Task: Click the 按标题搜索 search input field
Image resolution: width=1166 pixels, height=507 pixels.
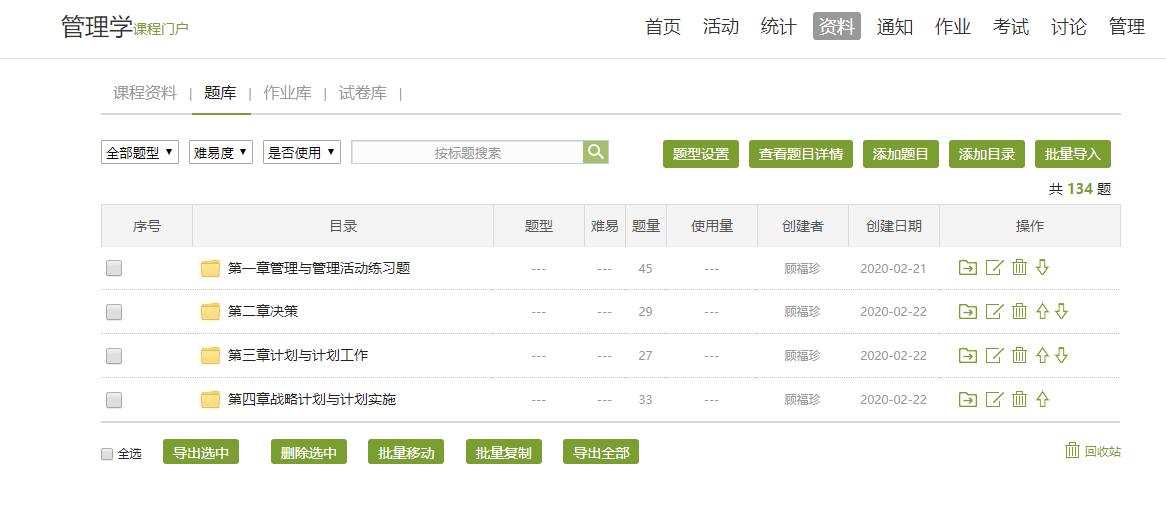Action: click(x=467, y=153)
